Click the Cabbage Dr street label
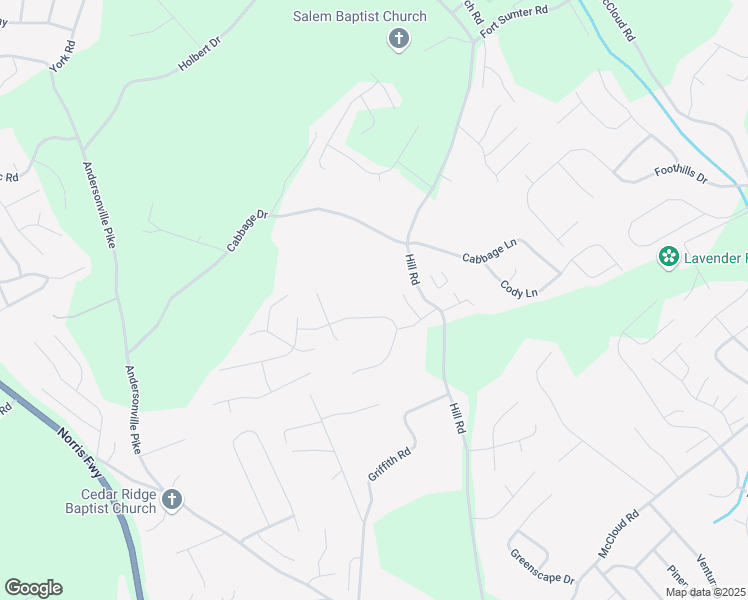748x600 pixels. pos(247,231)
